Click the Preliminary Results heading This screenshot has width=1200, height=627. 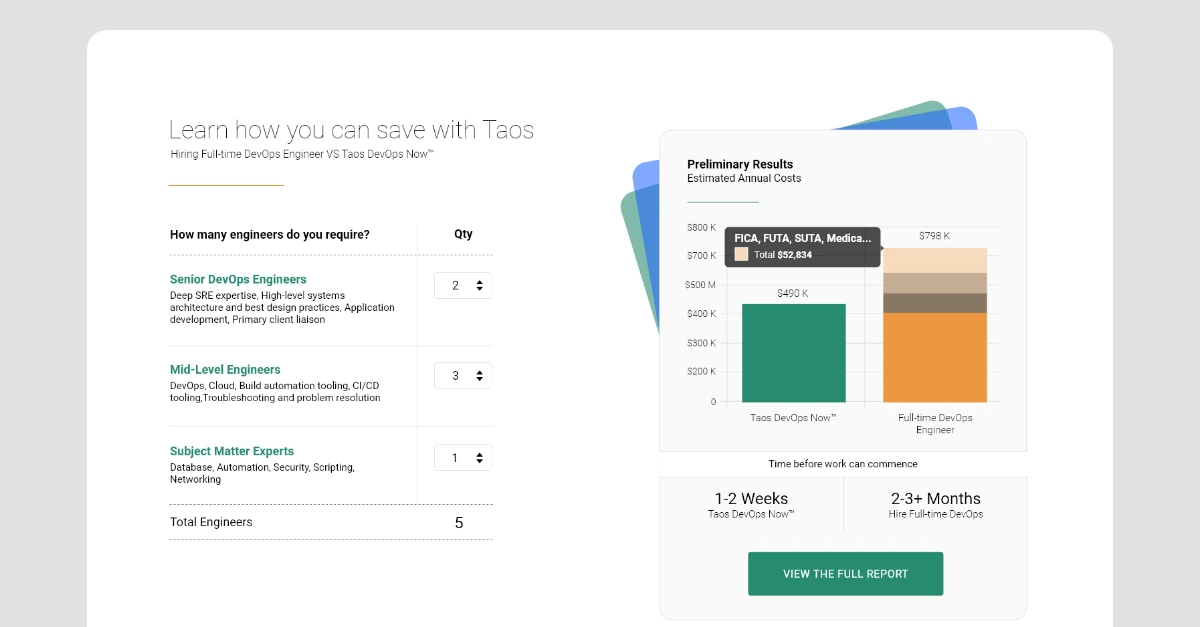coord(740,164)
